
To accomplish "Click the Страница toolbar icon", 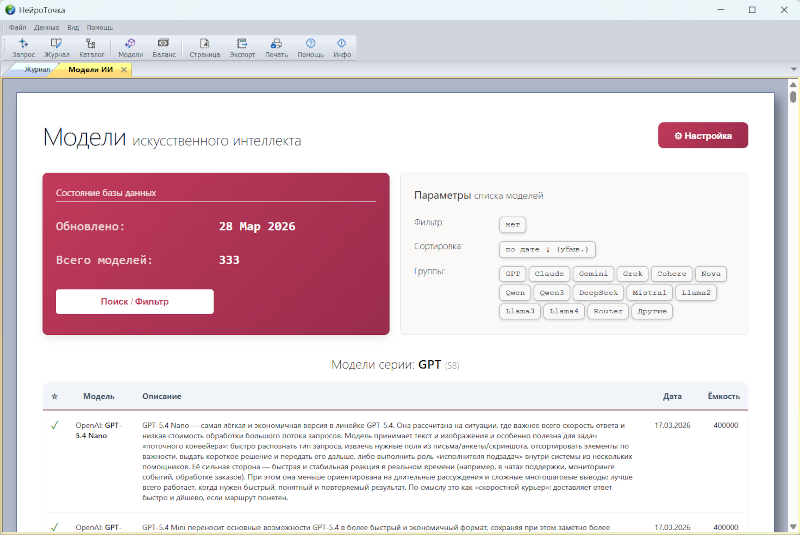I will click(205, 48).
